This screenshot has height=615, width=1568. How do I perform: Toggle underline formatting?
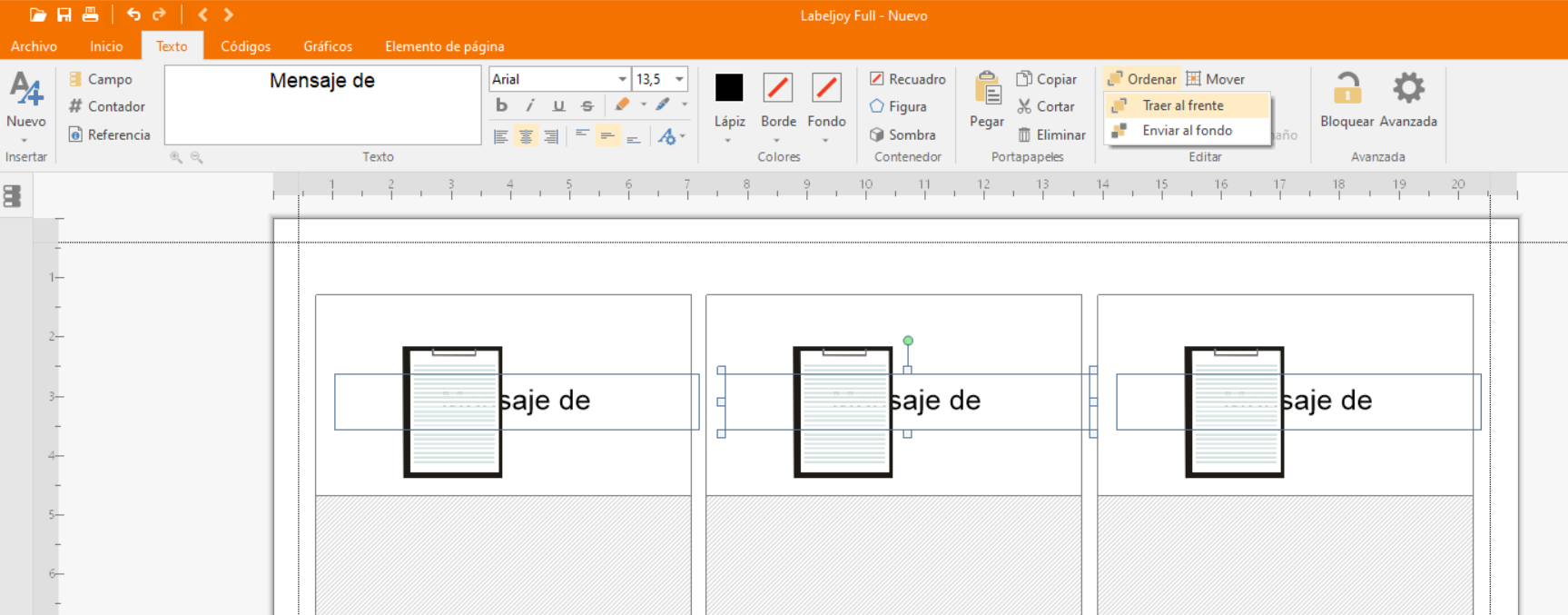pyautogui.click(x=558, y=105)
